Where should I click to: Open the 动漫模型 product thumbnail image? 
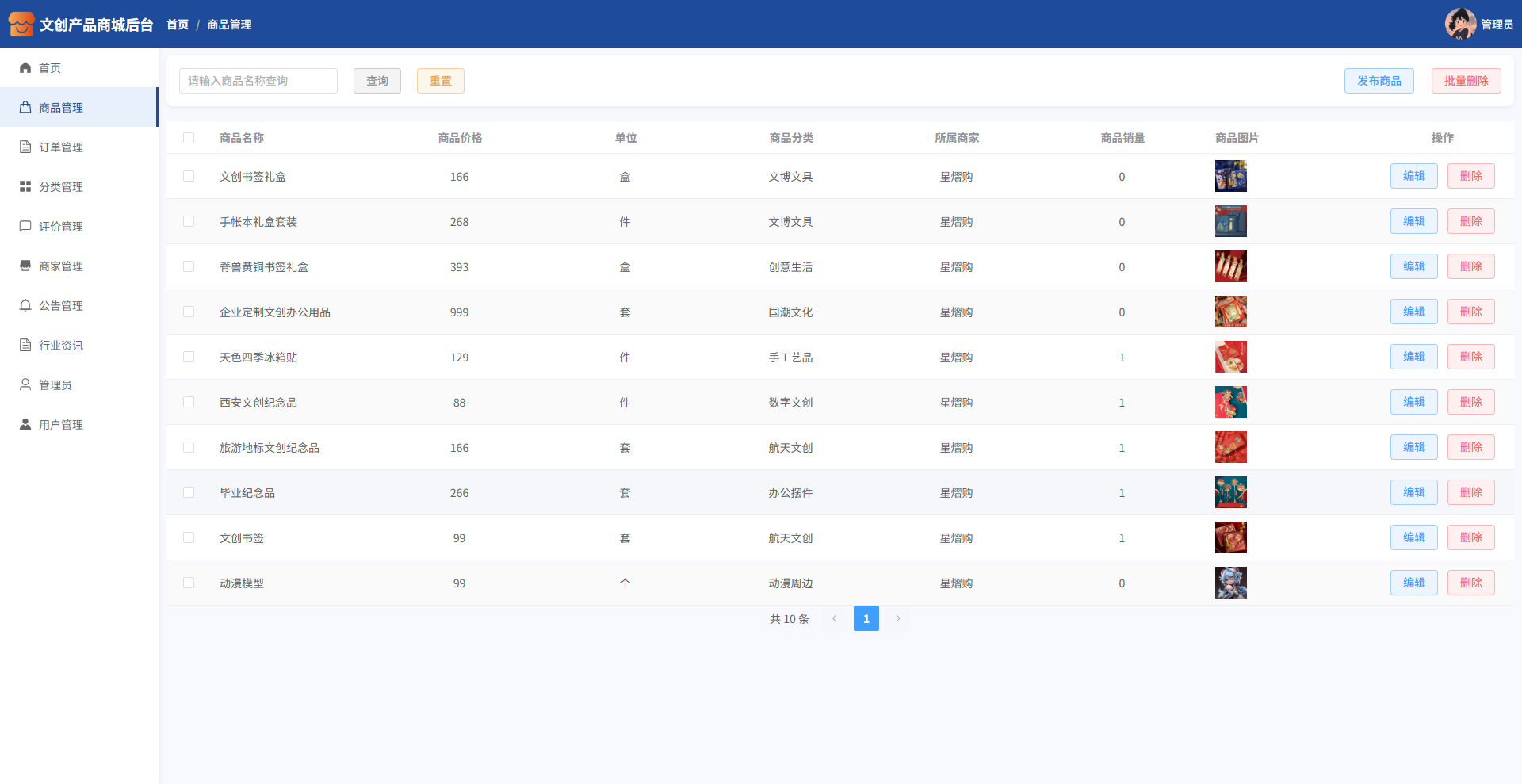point(1230,583)
